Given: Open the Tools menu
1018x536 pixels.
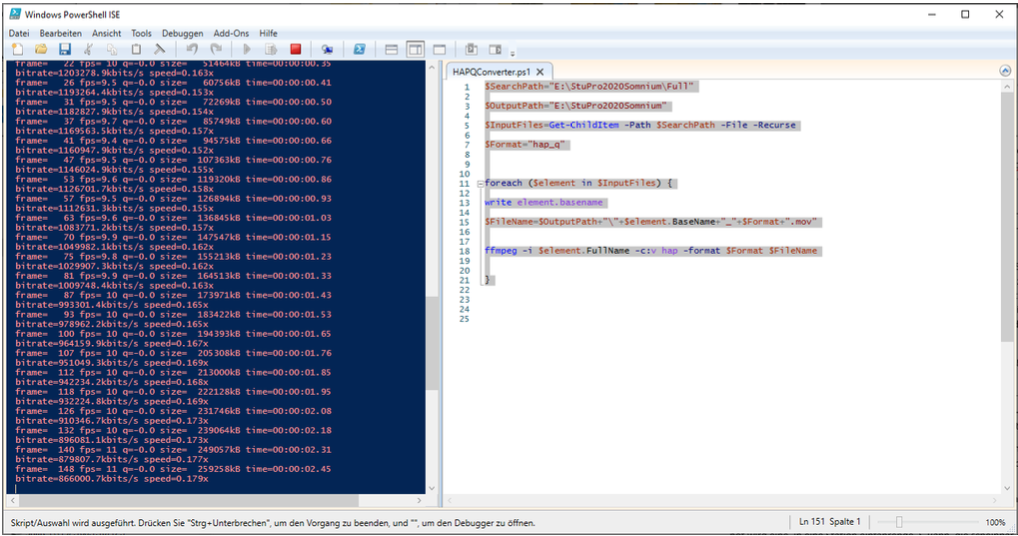Looking at the screenshot, I should click(x=141, y=33).
